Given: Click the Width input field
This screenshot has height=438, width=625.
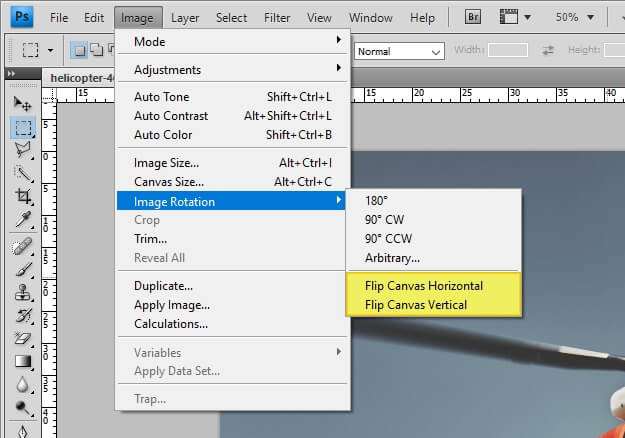Looking at the screenshot, I should pos(508,50).
